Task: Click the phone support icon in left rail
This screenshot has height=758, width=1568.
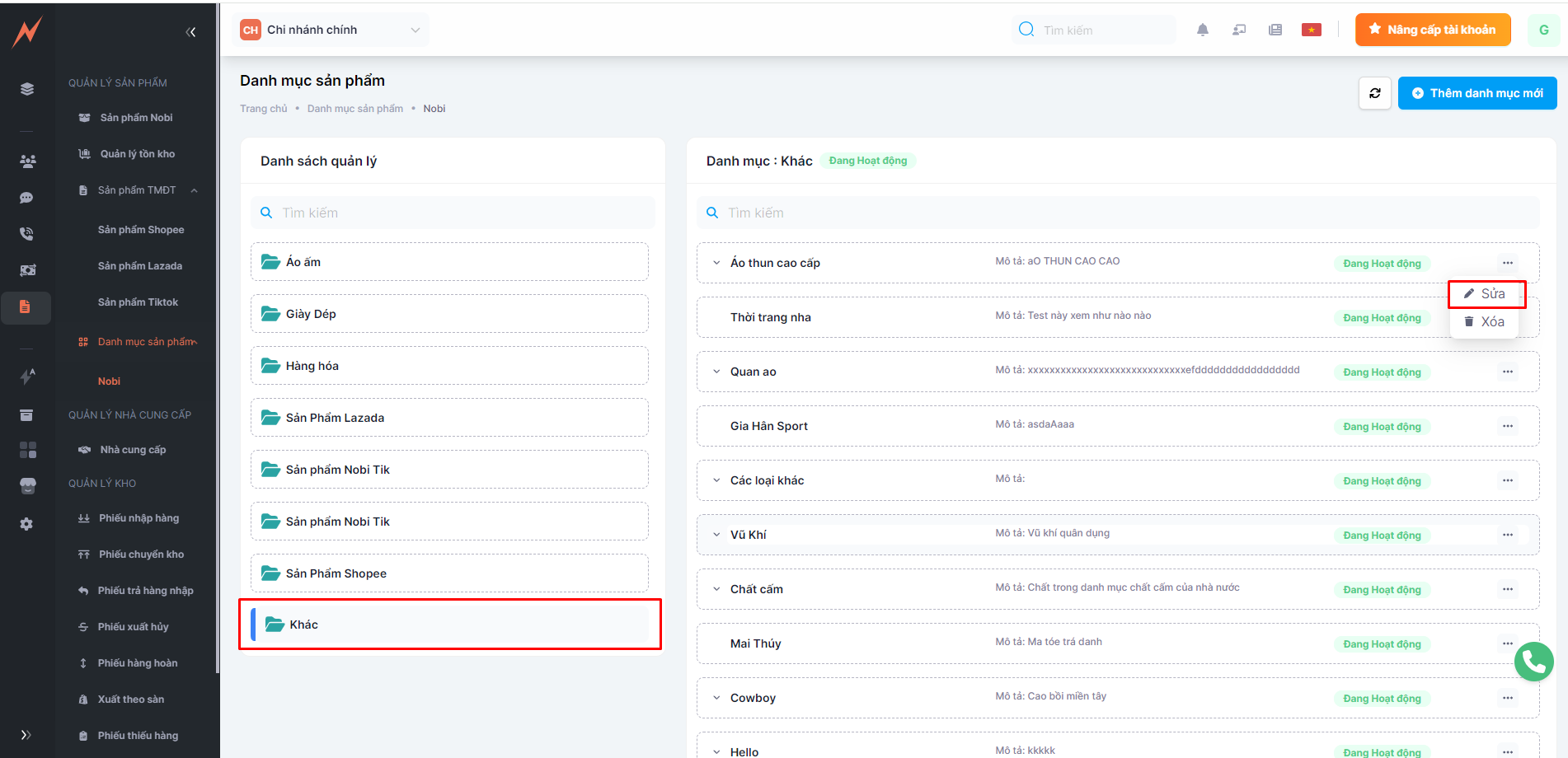Action: pos(27,234)
